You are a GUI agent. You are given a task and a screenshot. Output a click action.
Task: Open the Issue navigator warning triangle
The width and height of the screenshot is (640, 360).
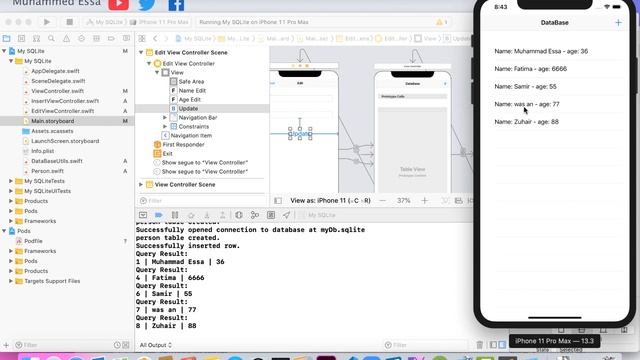(x=66, y=38)
